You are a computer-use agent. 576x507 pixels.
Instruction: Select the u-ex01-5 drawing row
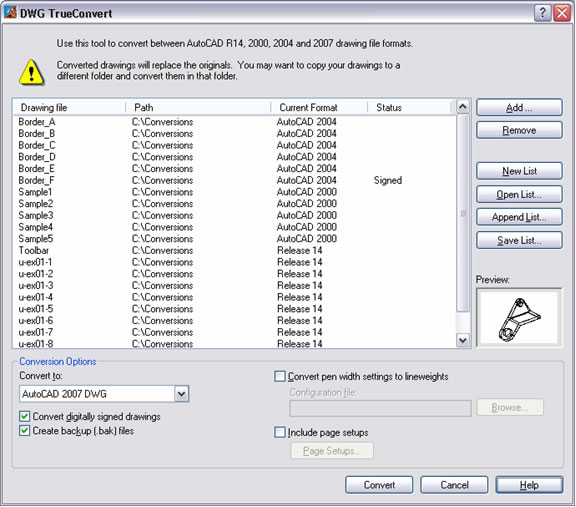click(235, 309)
